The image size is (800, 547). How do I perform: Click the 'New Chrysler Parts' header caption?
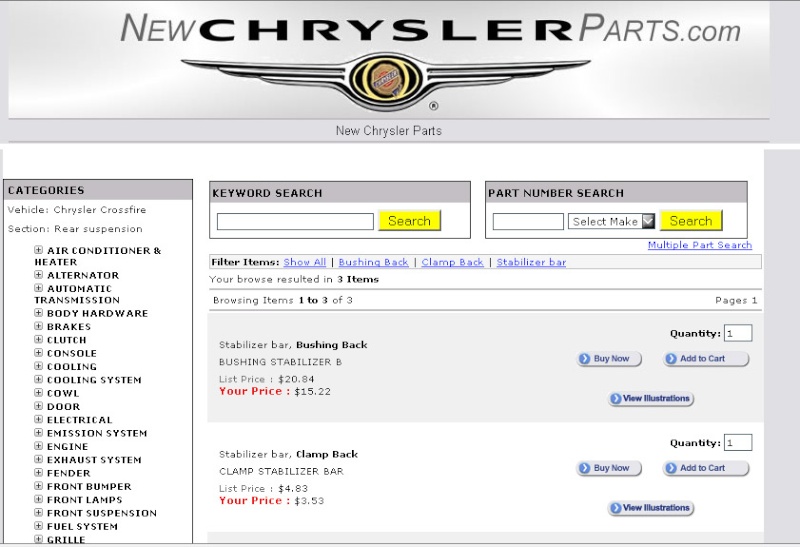tap(389, 131)
